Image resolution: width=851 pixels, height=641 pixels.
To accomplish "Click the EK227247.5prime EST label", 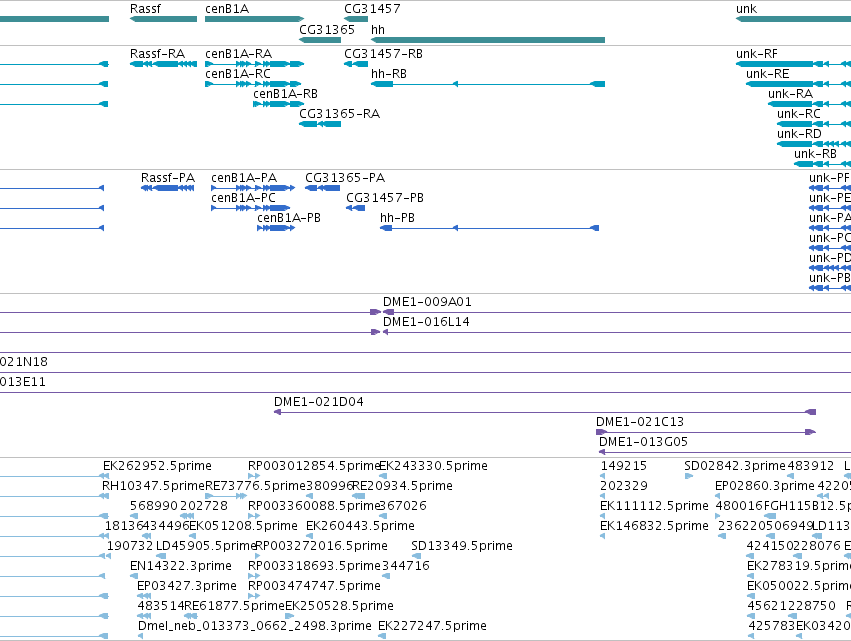I will [433, 626].
